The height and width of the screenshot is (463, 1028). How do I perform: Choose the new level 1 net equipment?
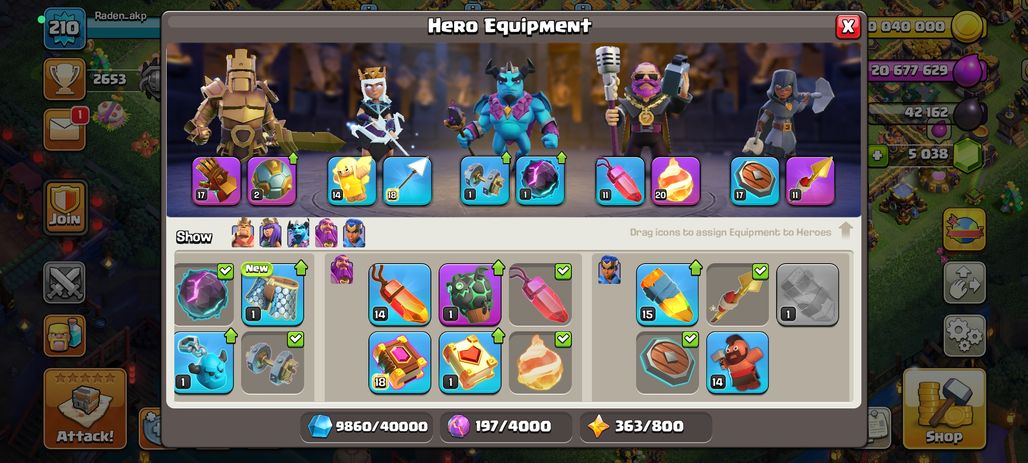(x=273, y=294)
